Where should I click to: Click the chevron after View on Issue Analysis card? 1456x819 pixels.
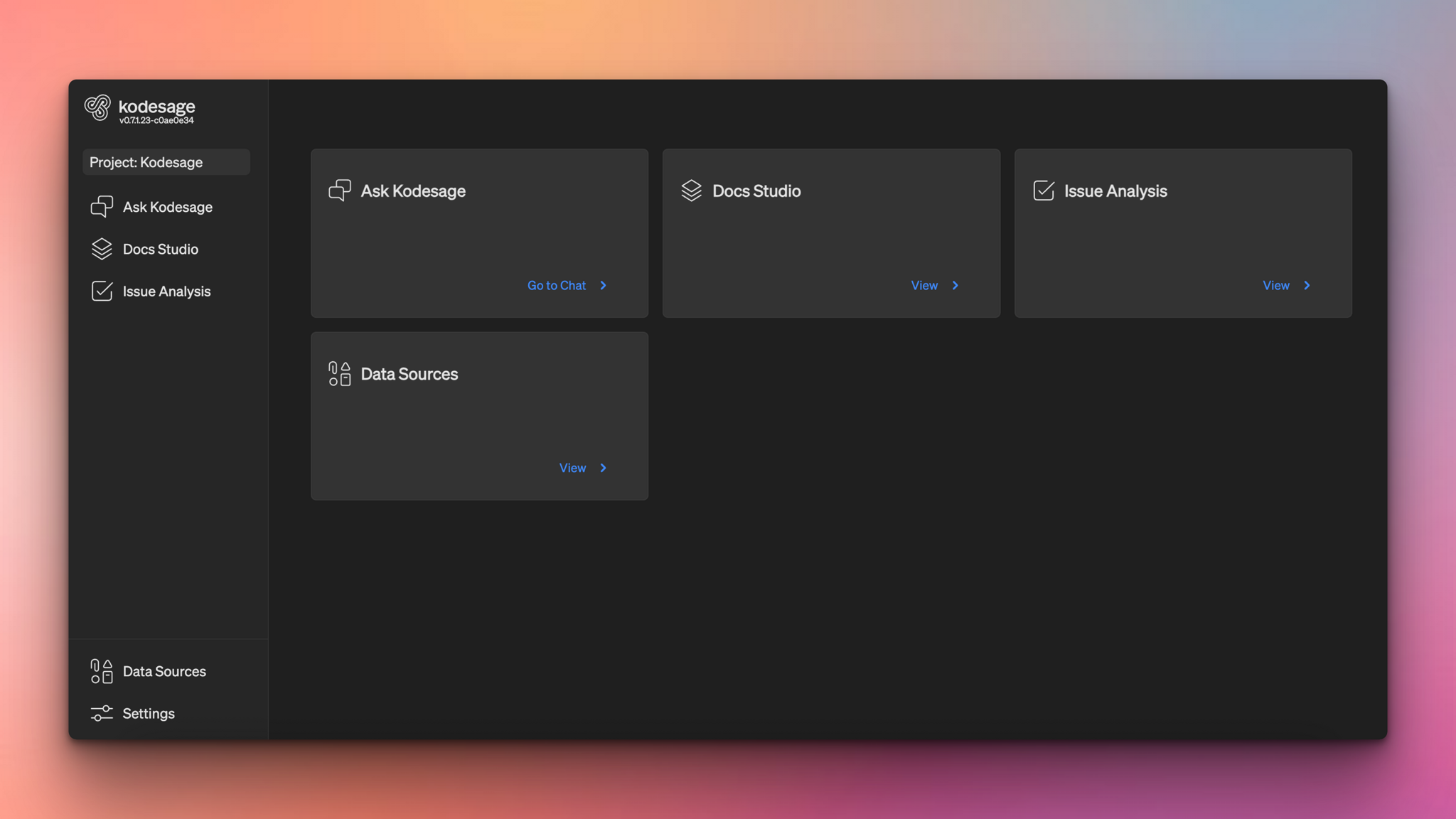(1307, 285)
